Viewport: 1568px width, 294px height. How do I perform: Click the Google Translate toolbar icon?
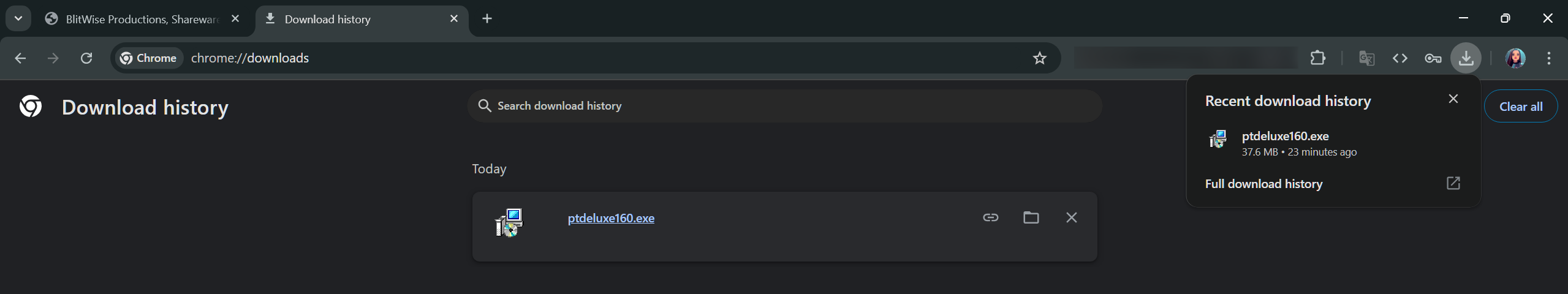pos(1366,58)
